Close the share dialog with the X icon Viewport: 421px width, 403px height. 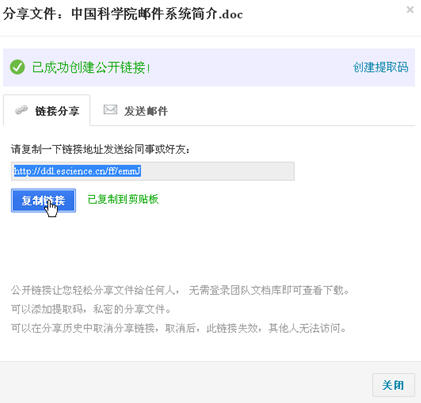click(x=410, y=10)
